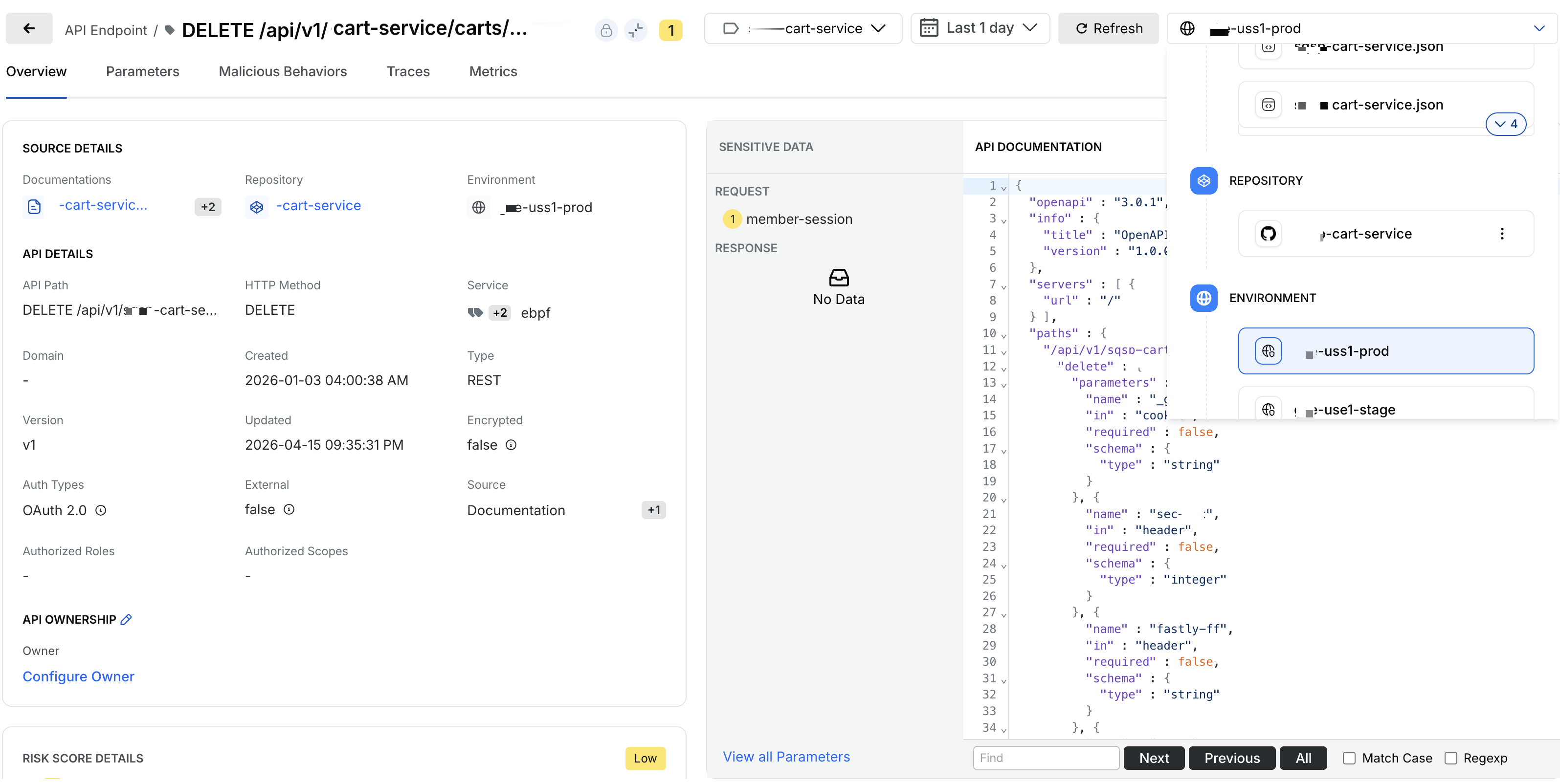Click the calendar icon in the time range selector

929,28
